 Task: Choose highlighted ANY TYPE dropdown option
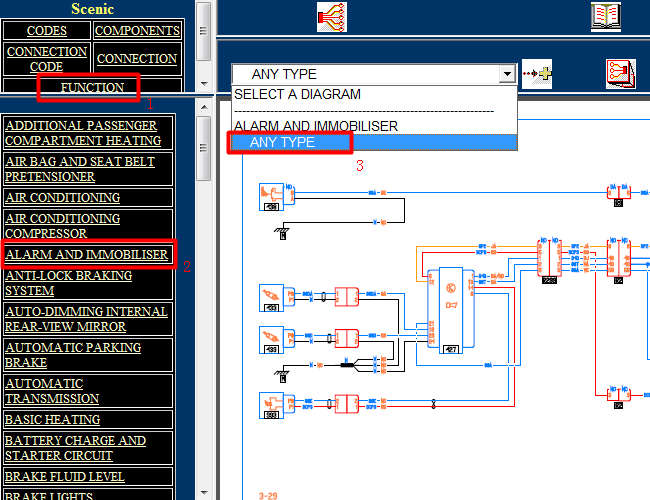pos(374,142)
